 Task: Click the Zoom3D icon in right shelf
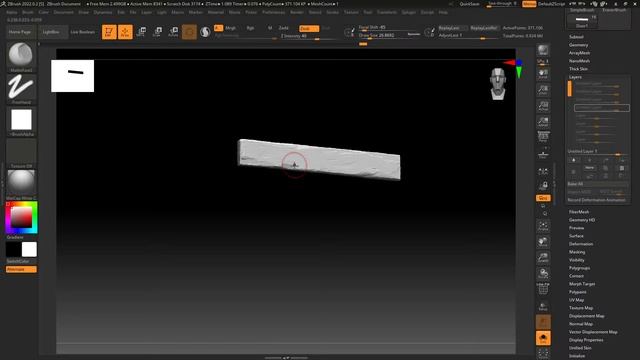[x=543, y=258]
